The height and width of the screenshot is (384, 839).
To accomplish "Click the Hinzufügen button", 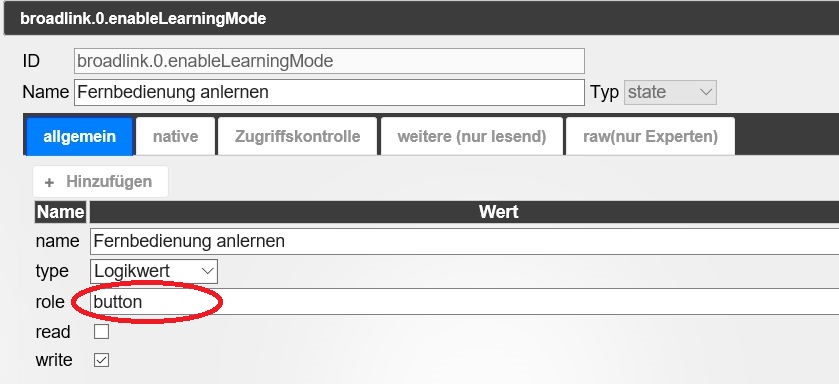I will click(x=101, y=182).
